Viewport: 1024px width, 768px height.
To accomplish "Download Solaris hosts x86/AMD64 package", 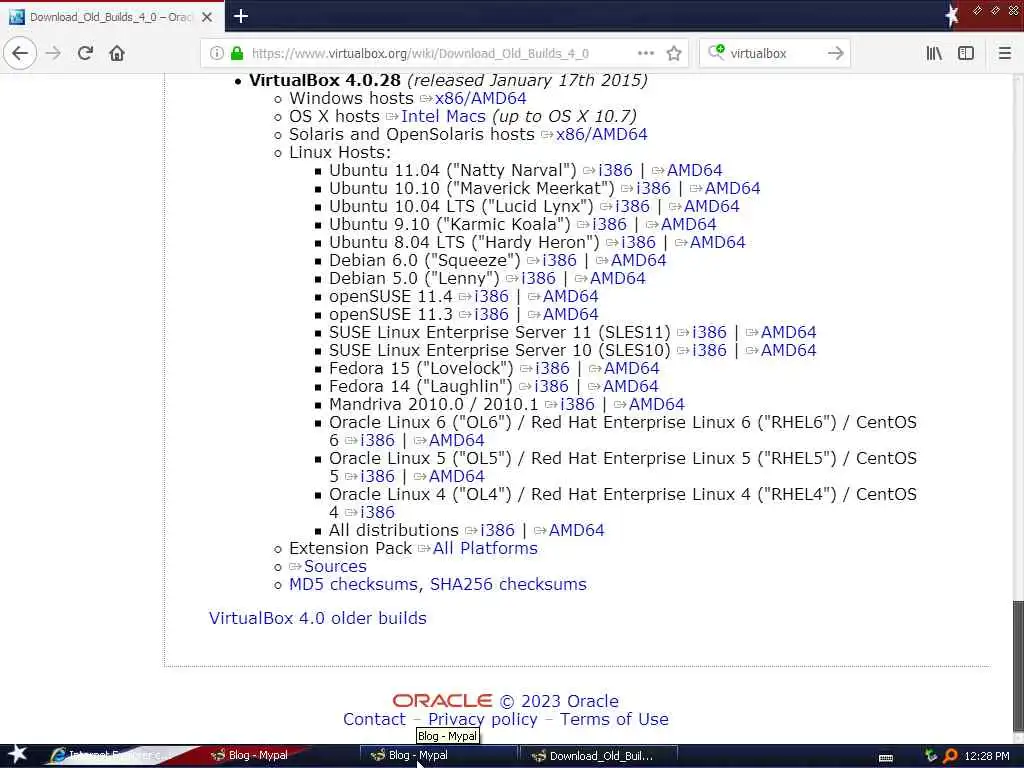I will click(x=601, y=135).
